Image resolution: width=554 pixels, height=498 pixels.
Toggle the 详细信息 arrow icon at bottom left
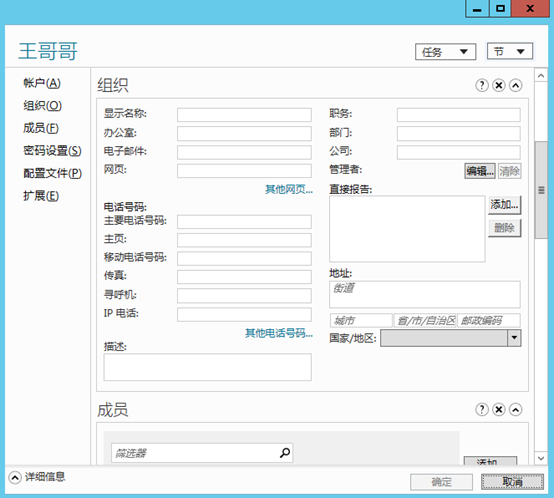15,478
